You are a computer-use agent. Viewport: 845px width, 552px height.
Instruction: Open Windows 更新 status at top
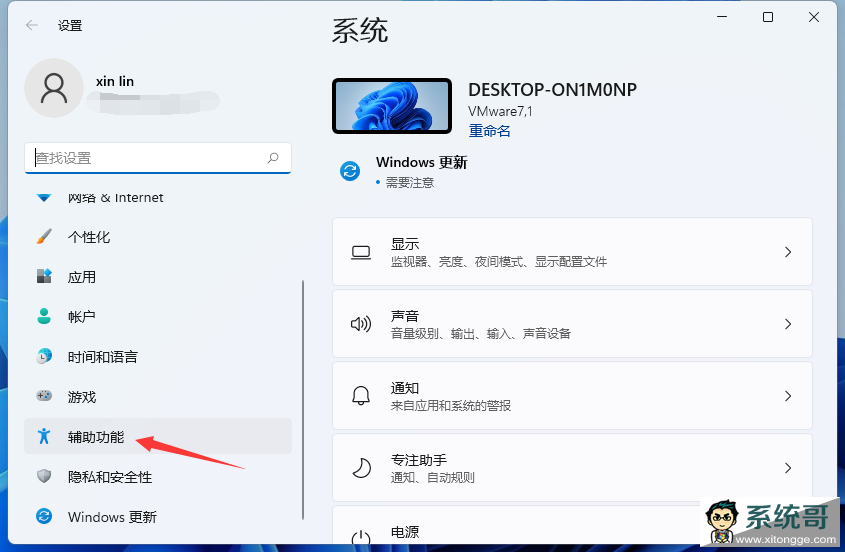404,171
